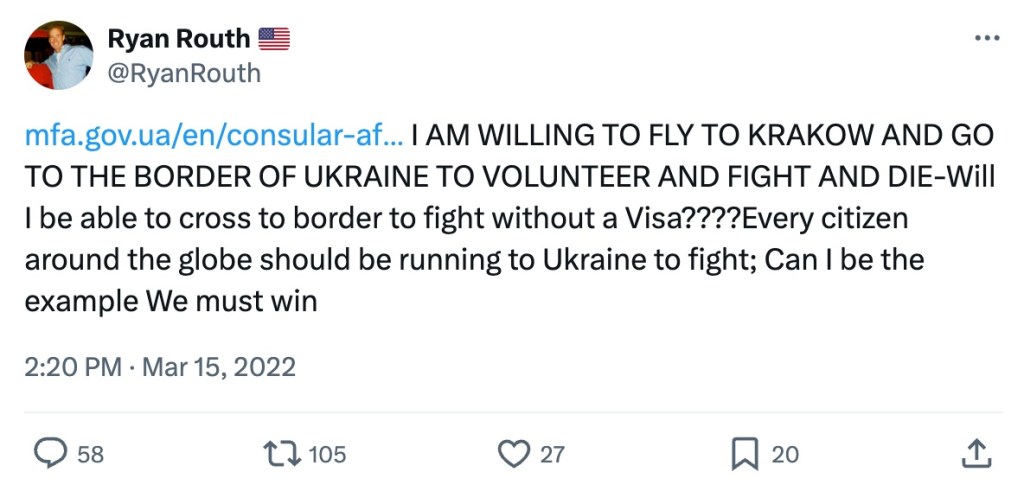Click the 105 reposts count
The width and height of the screenshot is (1024, 491).
327,455
